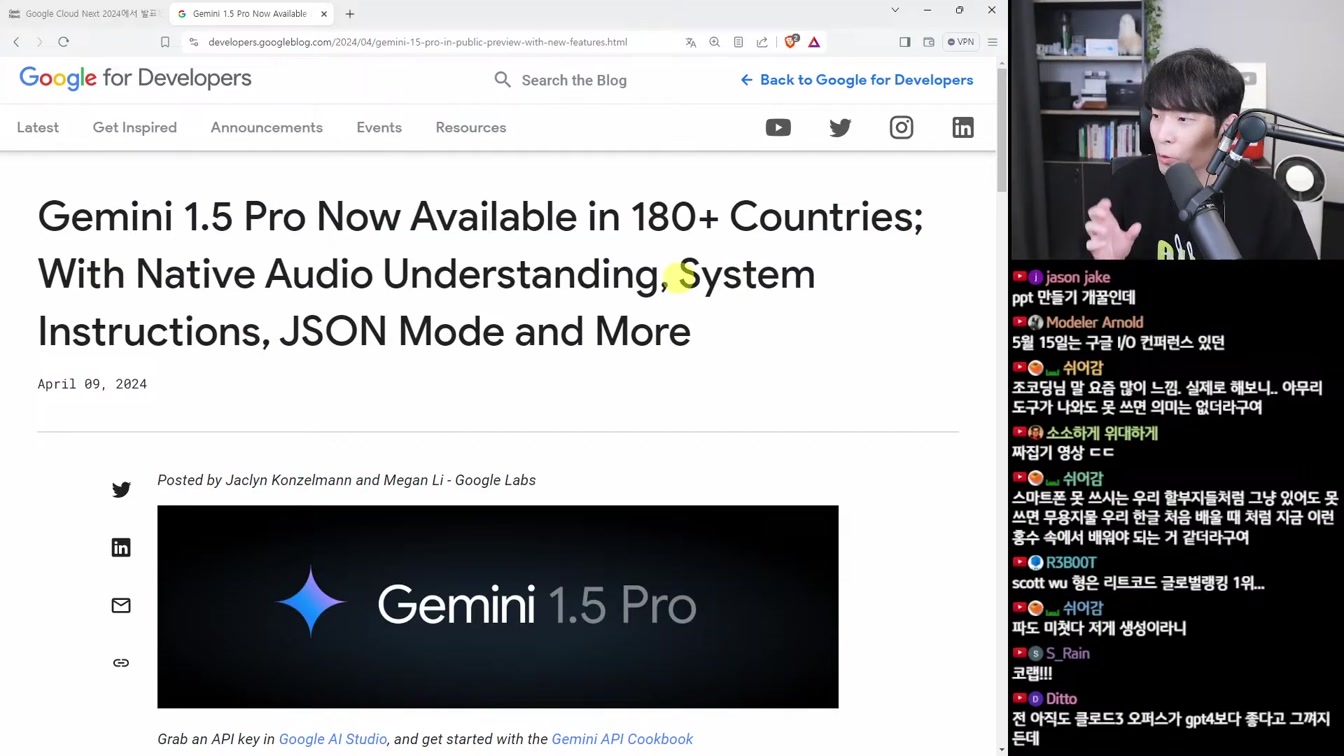1344x756 pixels.
Task: Click the article date April 09, 2024
Action: [92, 384]
